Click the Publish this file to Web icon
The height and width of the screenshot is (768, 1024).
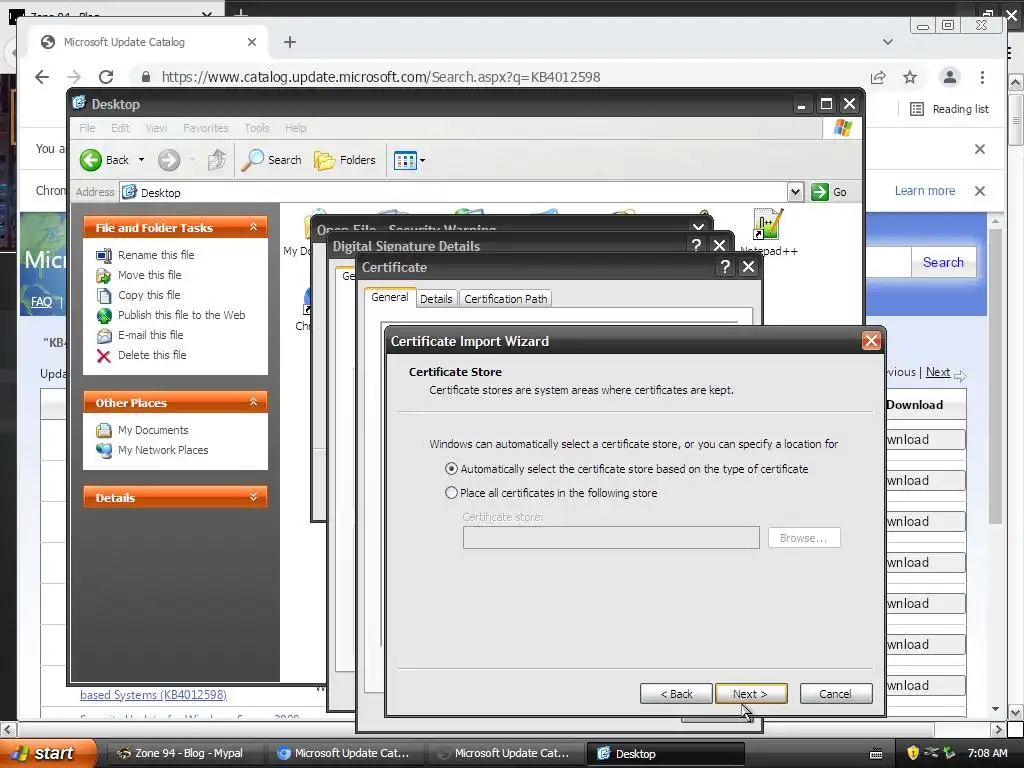[x=104, y=315]
